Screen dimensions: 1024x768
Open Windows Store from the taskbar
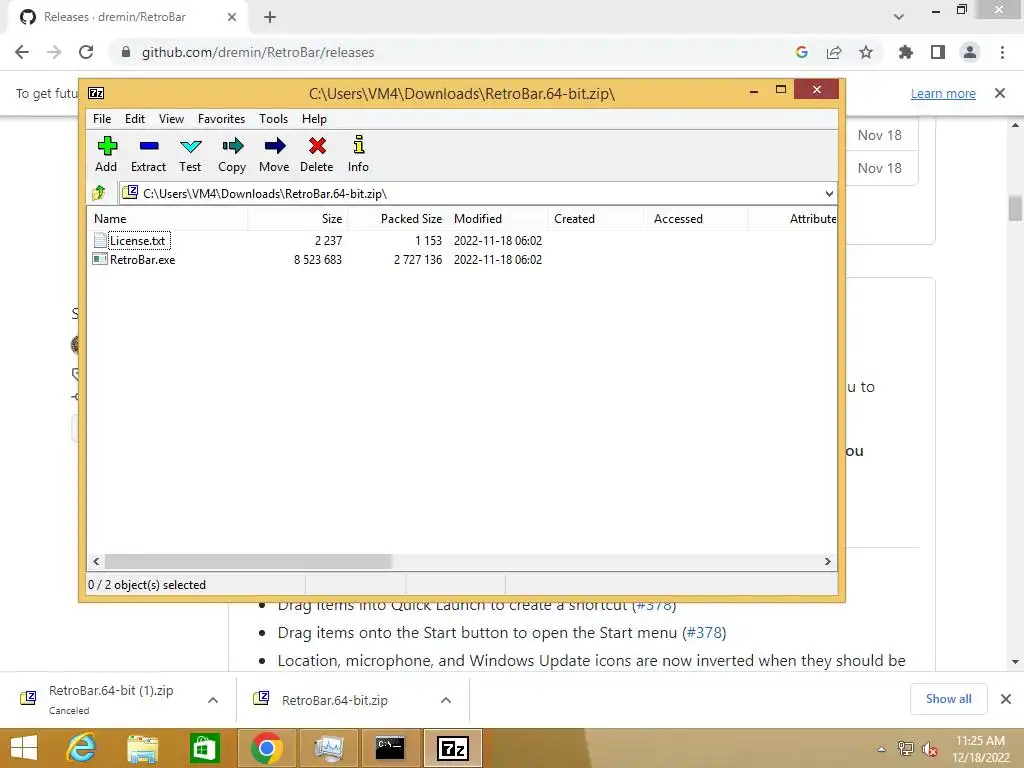click(x=204, y=748)
